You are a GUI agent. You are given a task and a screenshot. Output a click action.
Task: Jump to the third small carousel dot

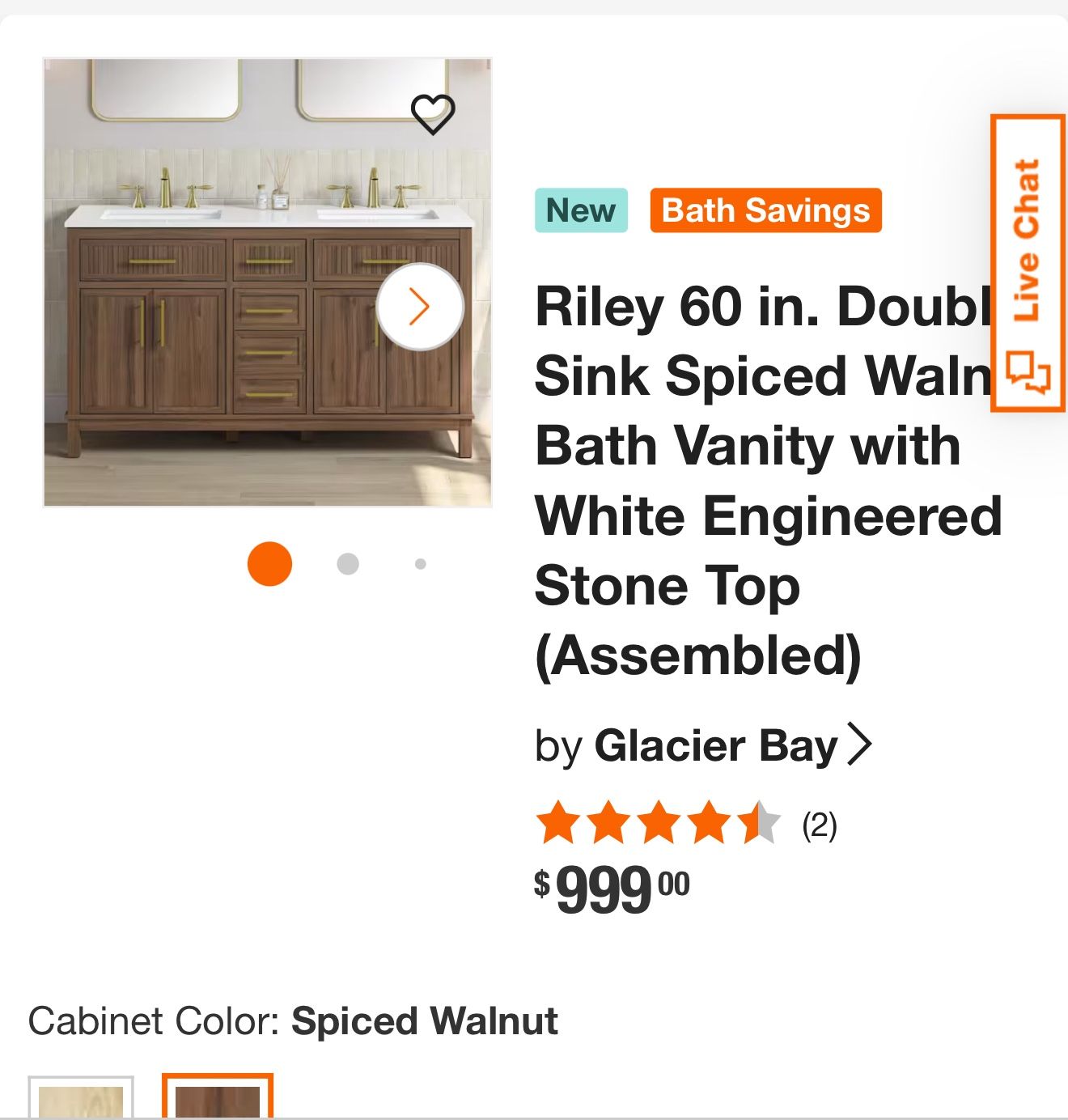click(420, 564)
